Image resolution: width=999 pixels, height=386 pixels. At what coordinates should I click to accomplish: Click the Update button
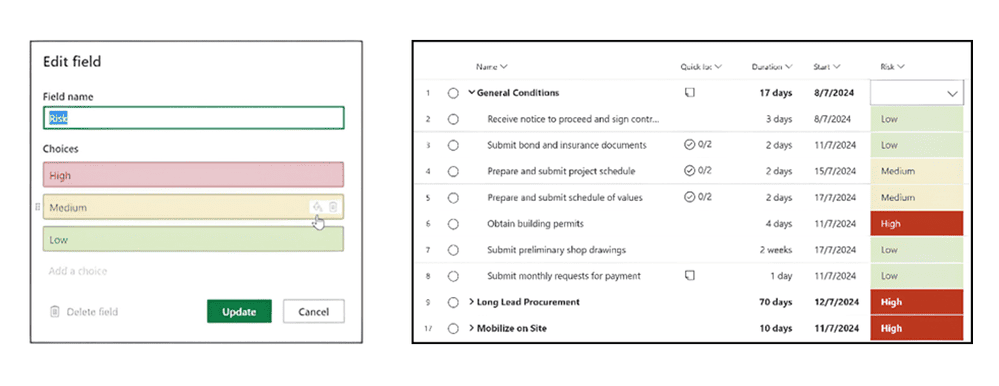pyautogui.click(x=239, y=311)
